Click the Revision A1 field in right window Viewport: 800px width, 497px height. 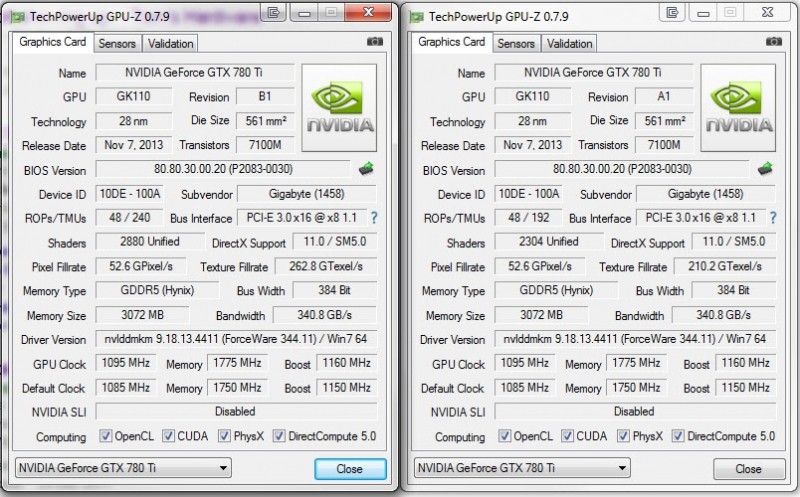(x=664, y=96)
